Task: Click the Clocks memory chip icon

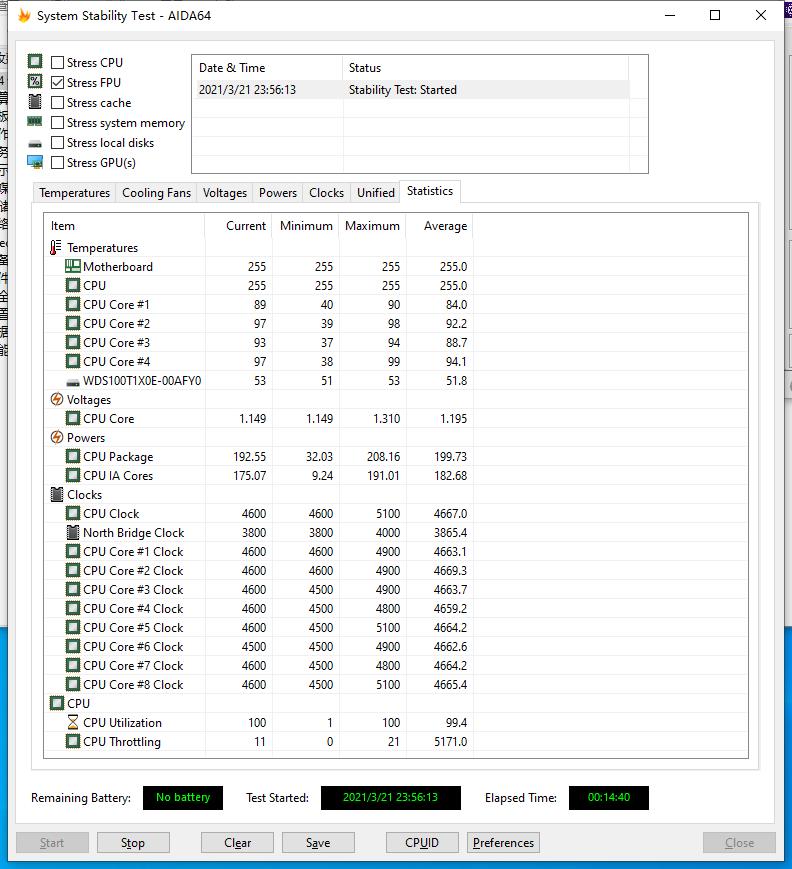Action: 57,494
